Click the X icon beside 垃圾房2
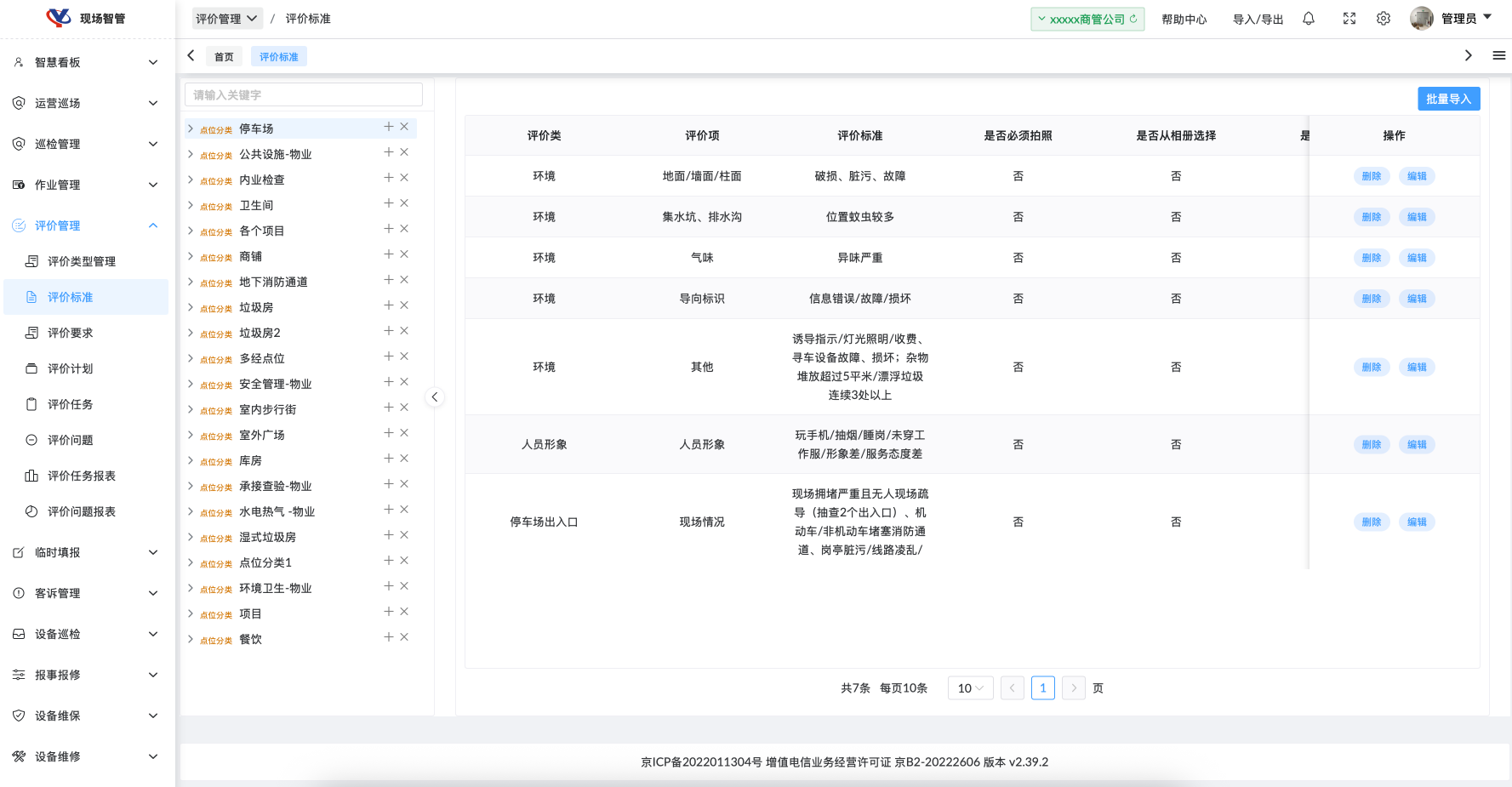 click(404, 331)
